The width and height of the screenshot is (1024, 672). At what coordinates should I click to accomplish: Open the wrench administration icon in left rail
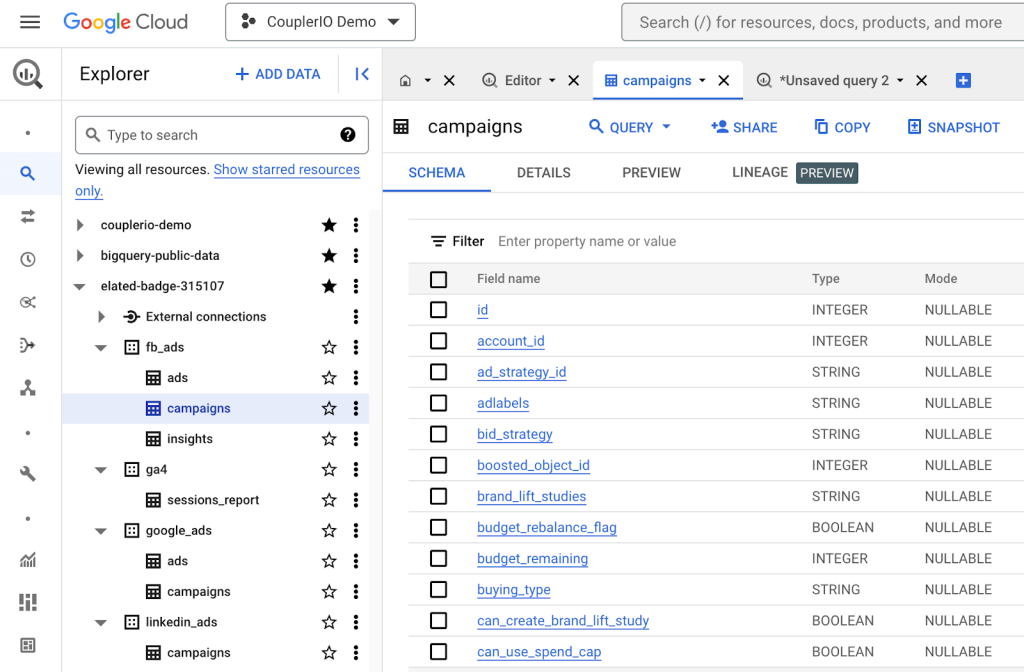(27, 473)
